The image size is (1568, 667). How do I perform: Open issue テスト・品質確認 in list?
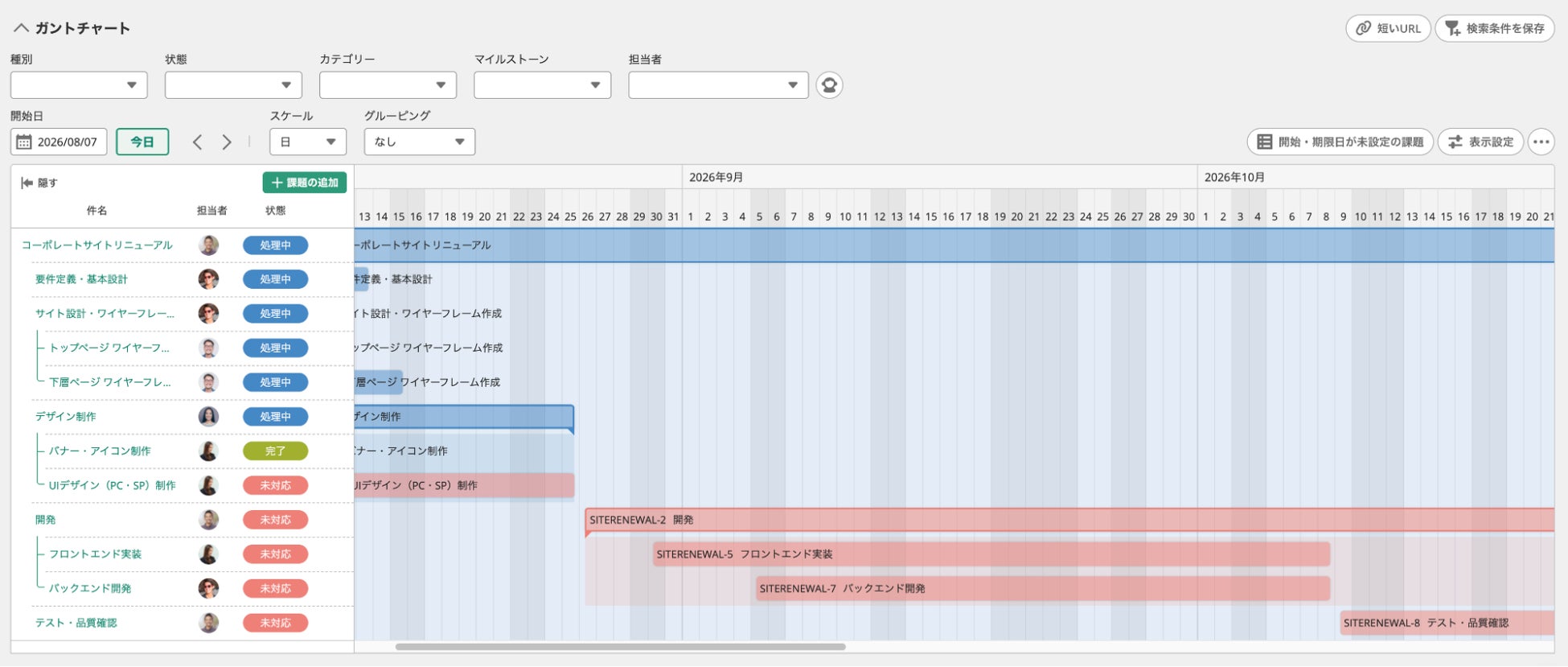(x=76, y=623)
